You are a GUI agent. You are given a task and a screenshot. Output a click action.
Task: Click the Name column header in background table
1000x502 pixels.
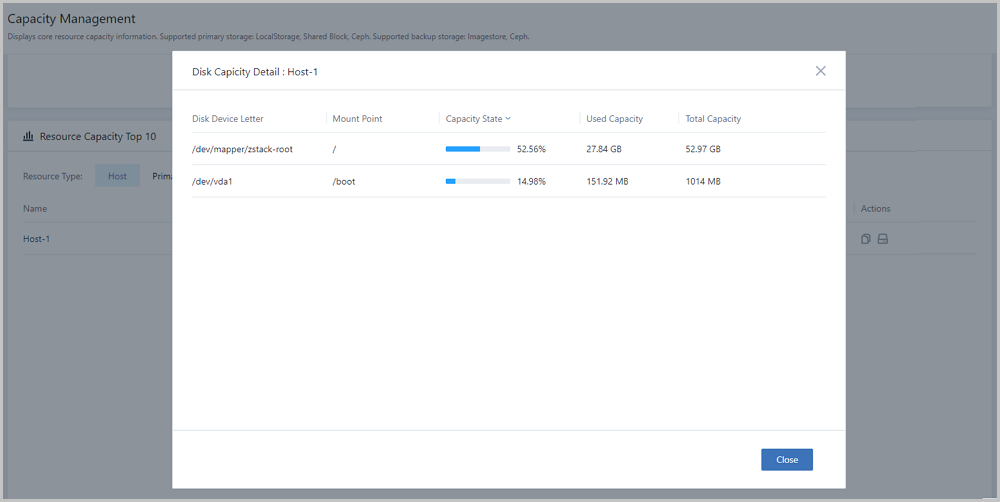(x=35, y=209)
